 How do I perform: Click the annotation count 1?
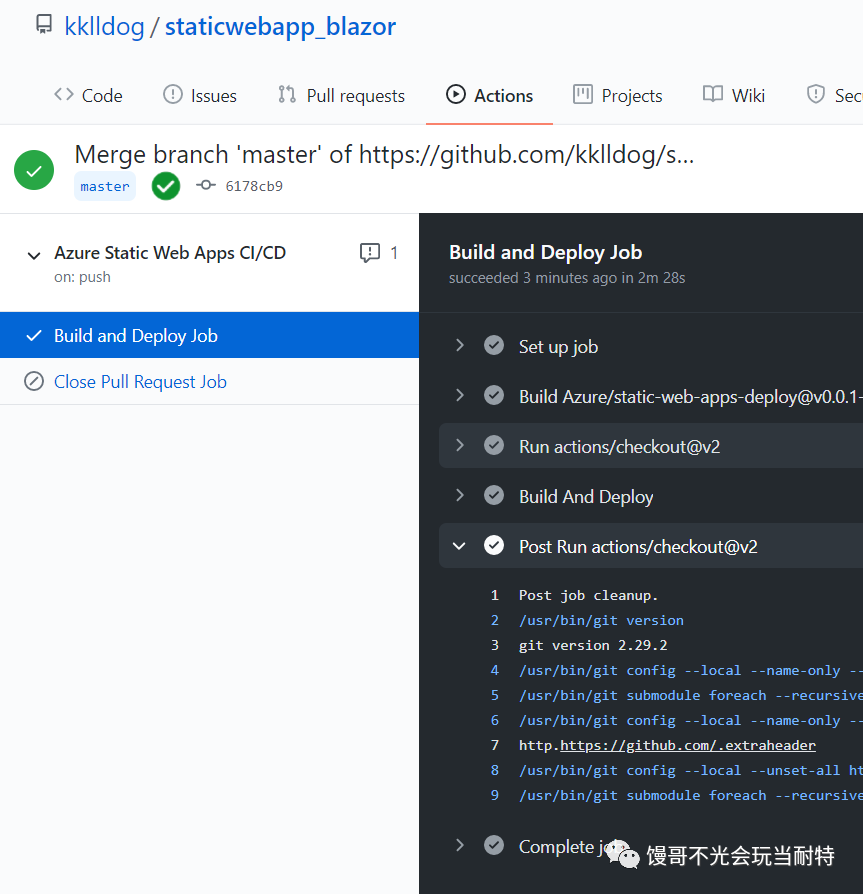tap(394, 253)
